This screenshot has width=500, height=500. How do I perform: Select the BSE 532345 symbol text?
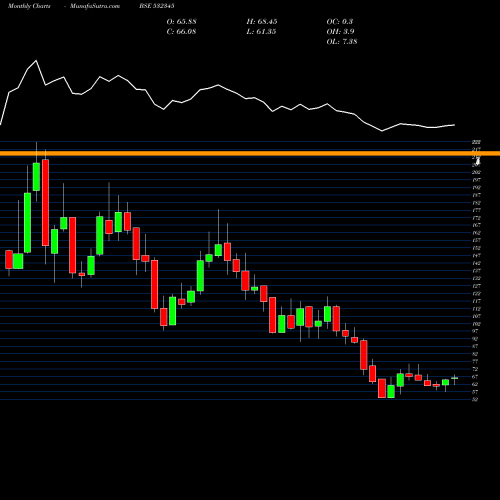coord(157,6)
